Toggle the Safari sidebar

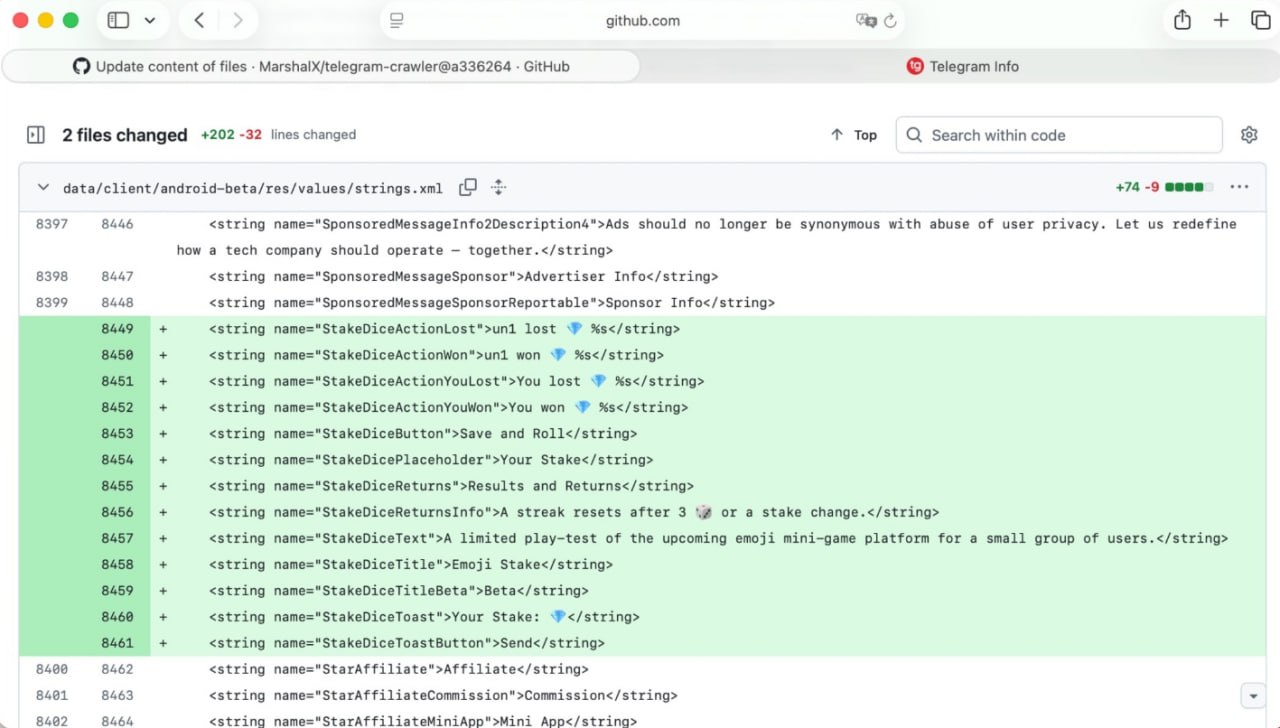118,20
